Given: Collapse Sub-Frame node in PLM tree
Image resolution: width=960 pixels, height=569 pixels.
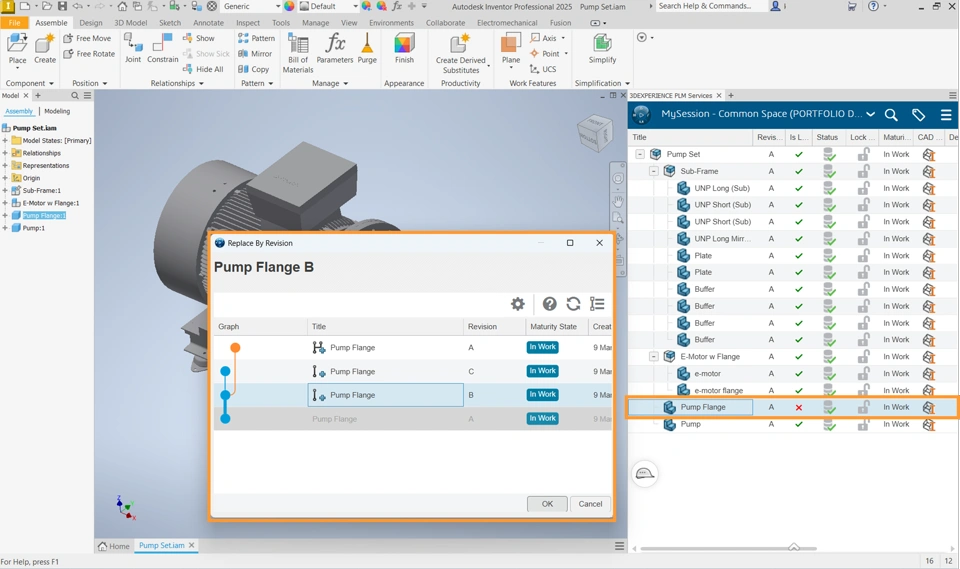Looking at the screenshot, I should pyautogui.click(x=654, y=171).
